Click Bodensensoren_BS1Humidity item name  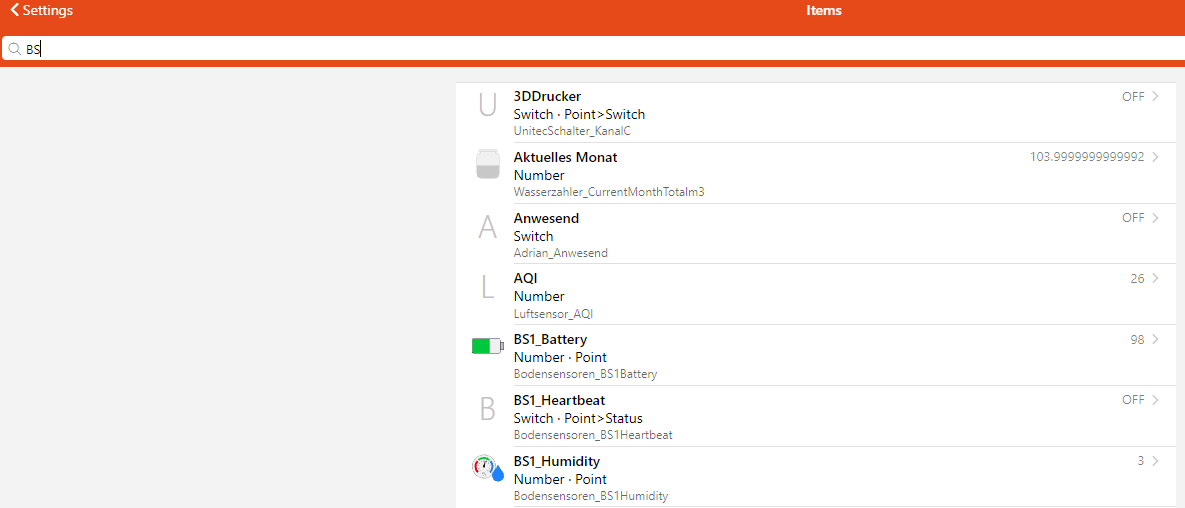591,496
